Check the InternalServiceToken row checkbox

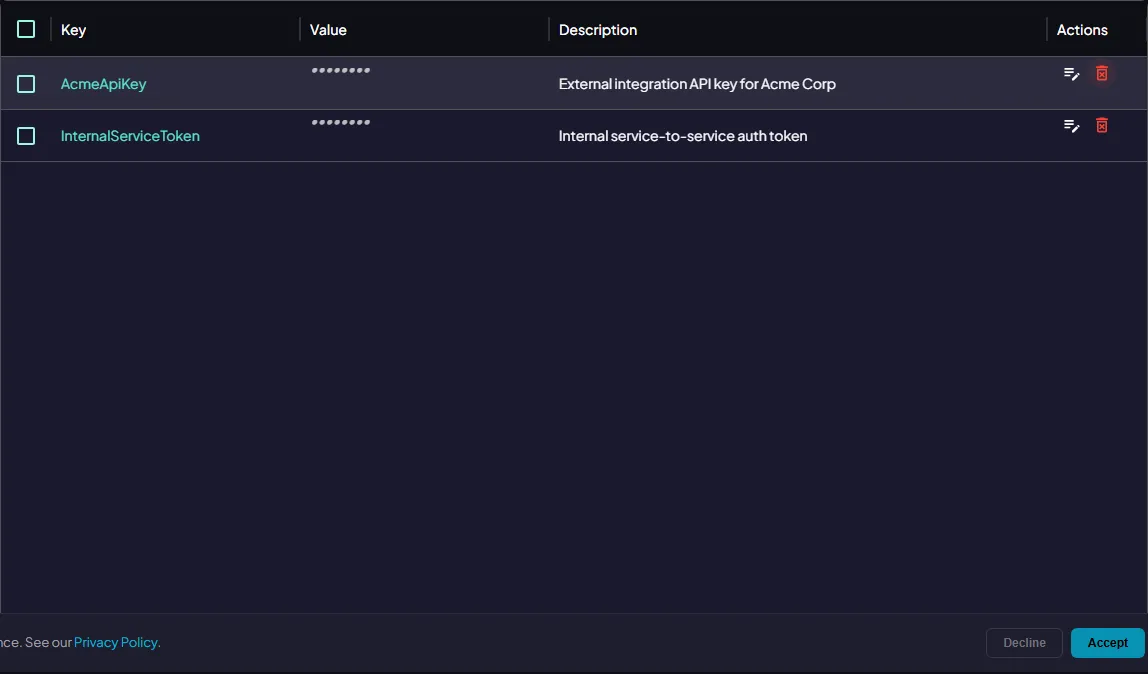tap(26, 136)
